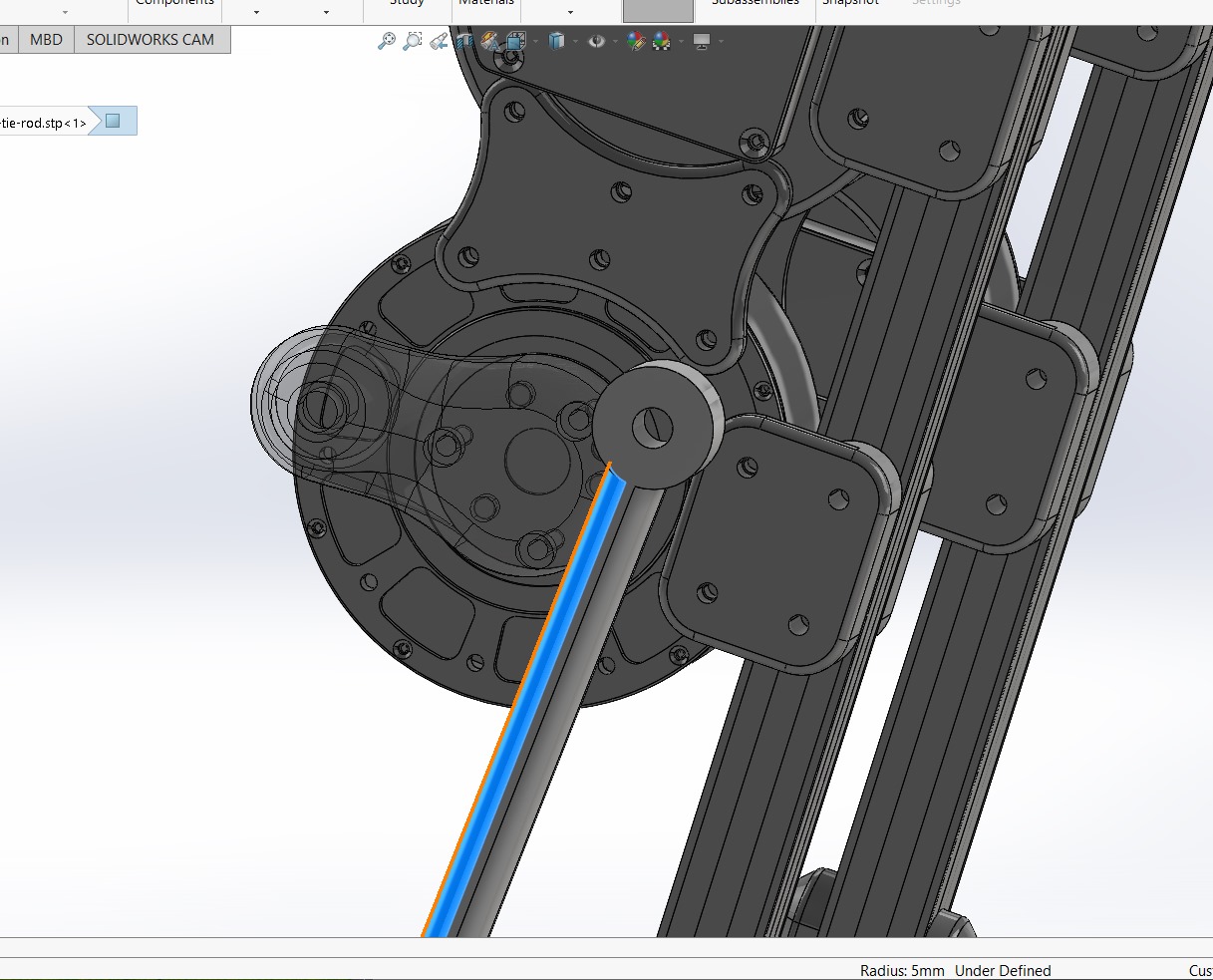Click the Apply Scene icon
Screen dimensions: 1213x980
pos(661,42)
